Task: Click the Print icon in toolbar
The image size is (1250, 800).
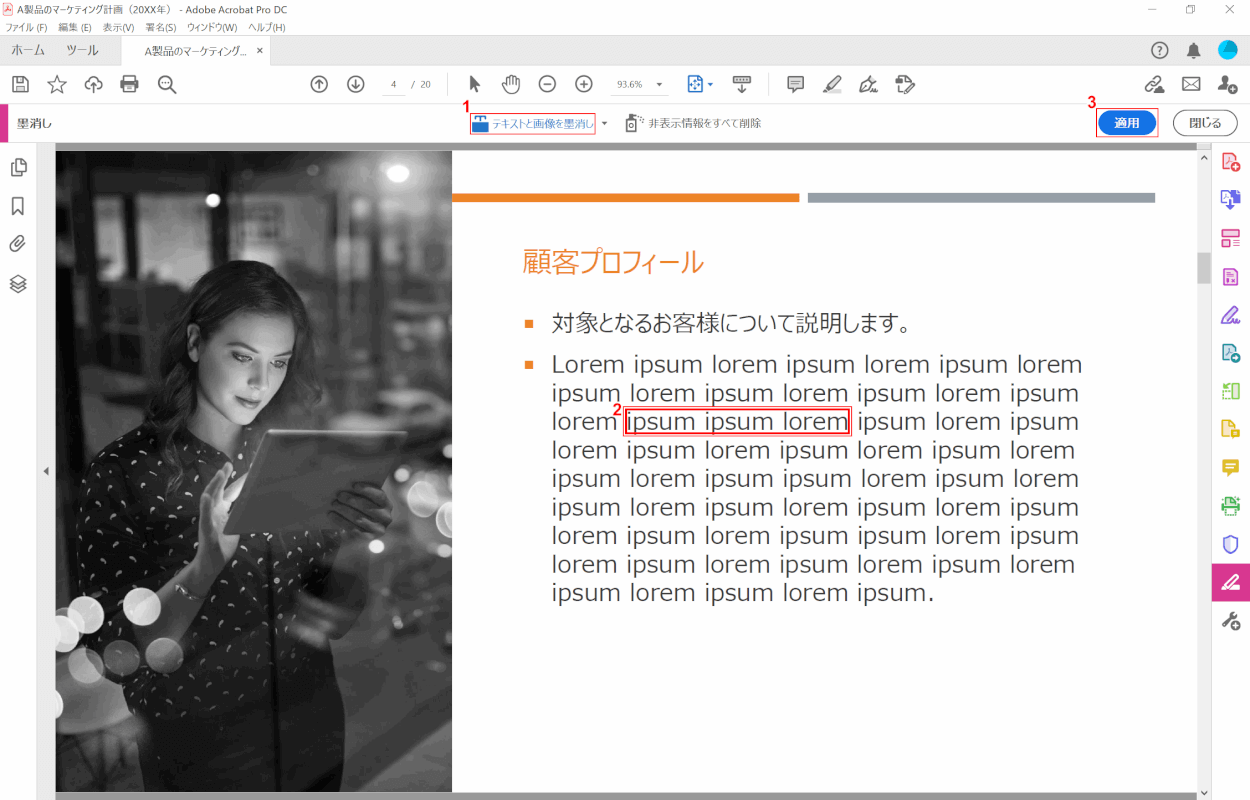Action: (129, 84)
